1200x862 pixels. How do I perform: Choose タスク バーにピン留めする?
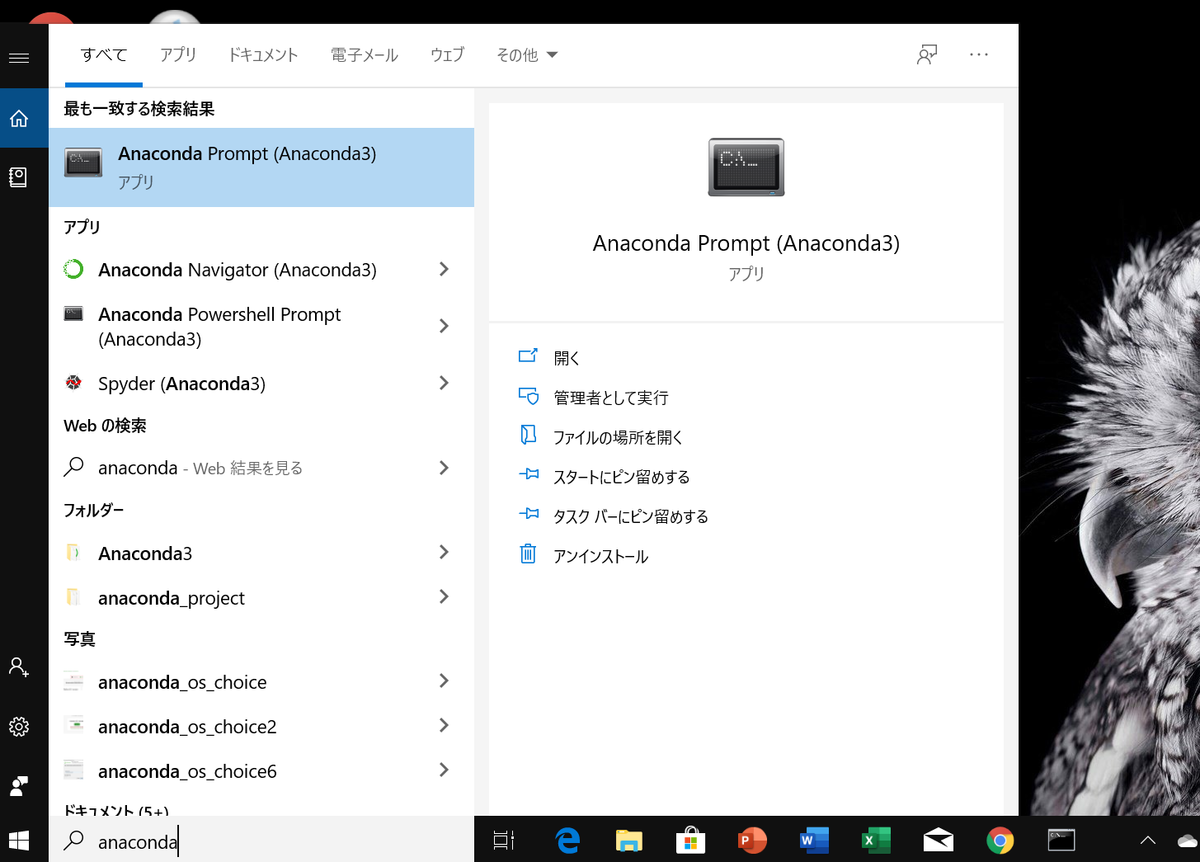(x=630, y=516)
